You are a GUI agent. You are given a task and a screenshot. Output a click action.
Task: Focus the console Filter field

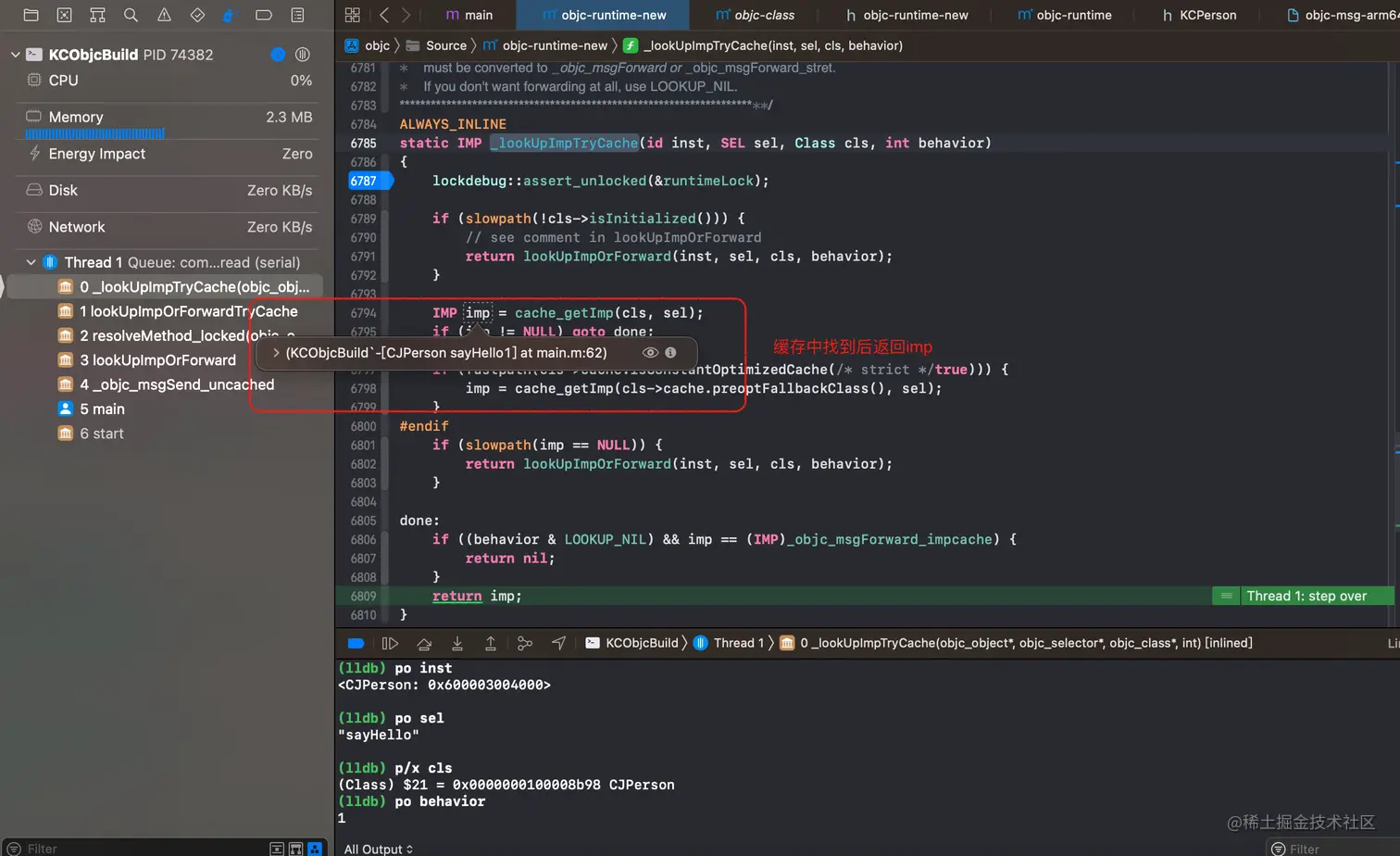(1333, 849)
